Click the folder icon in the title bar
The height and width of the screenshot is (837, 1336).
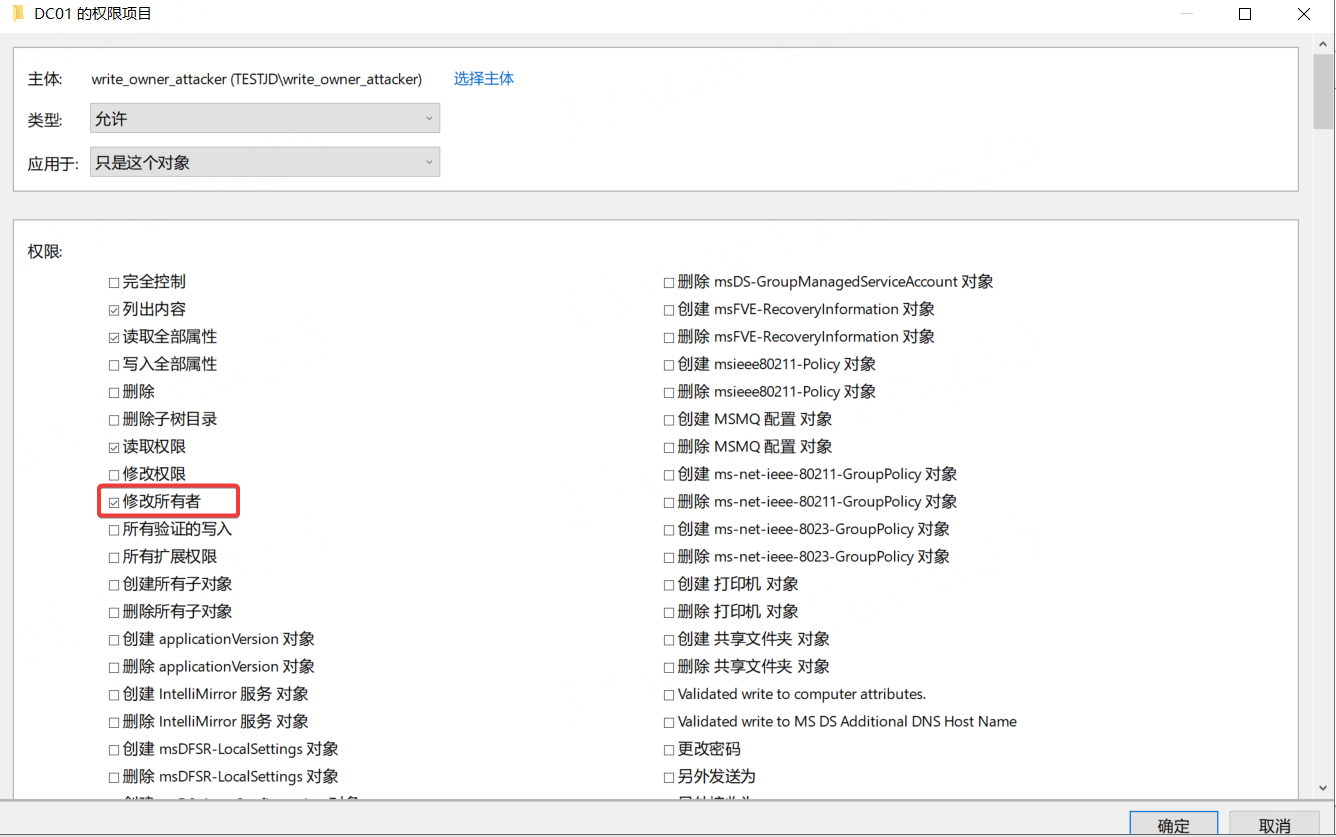tap(17, 14)
